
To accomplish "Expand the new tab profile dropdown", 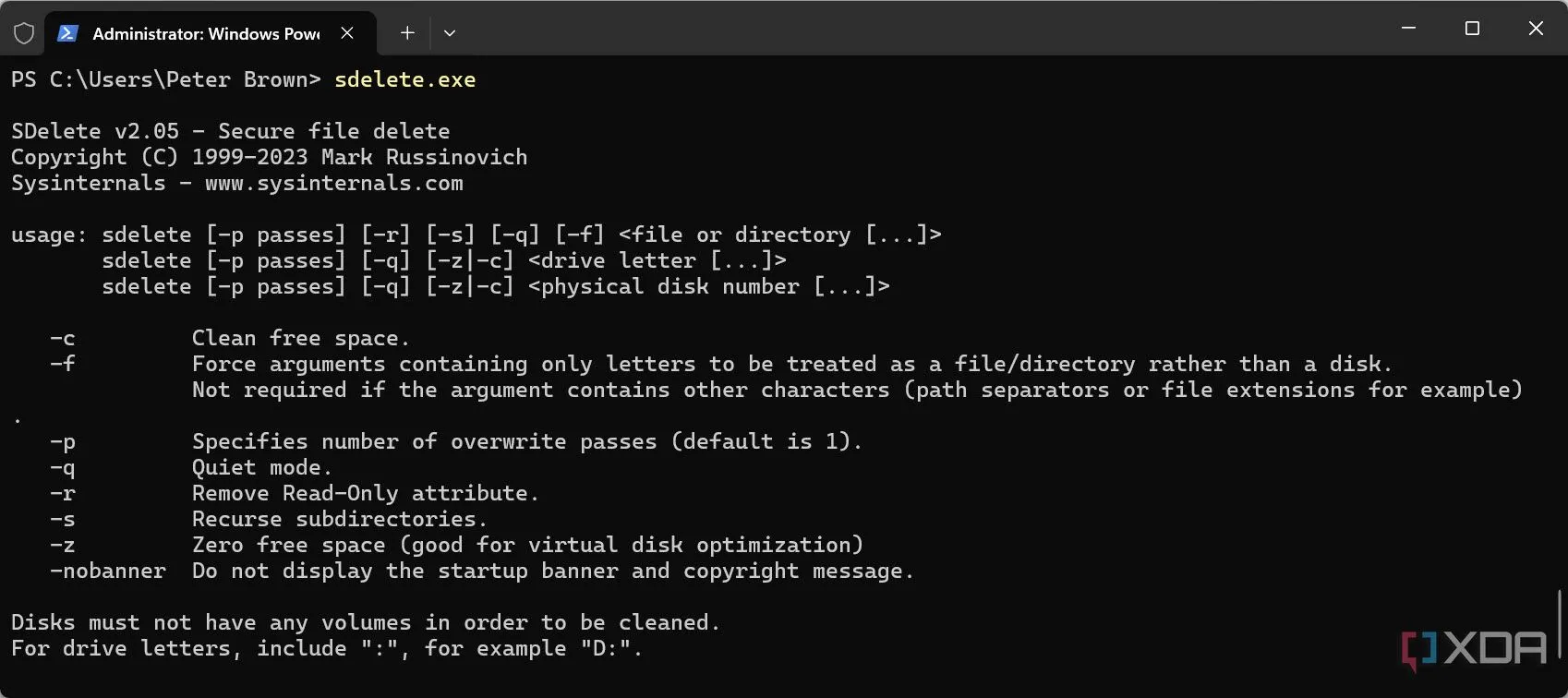I will 450,33.
